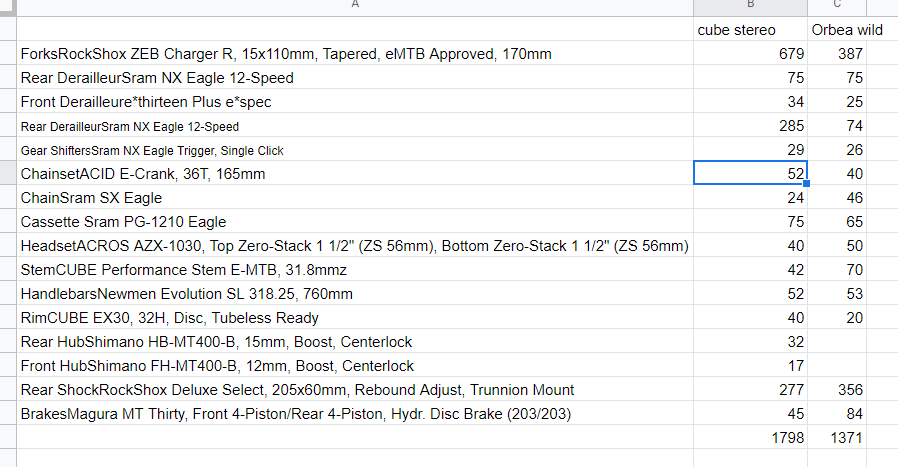Screen dimensions: 898x467
Task: Click the blue fill handle on selected cell
Action: click(x=807, y=183)
